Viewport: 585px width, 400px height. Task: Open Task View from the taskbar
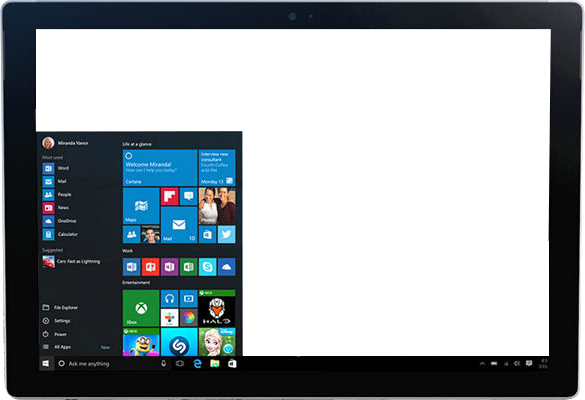pos(180,363)
